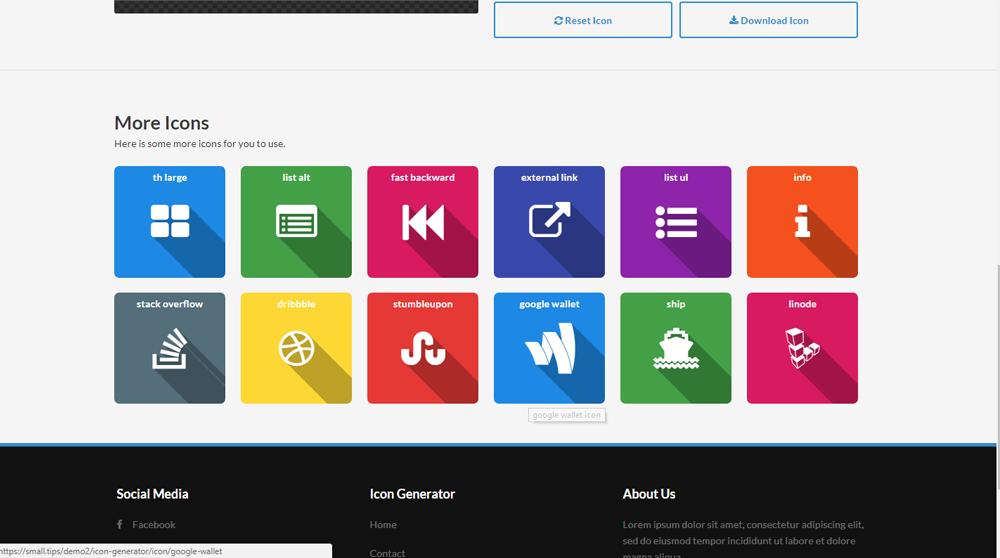
Task: Click the Facebook logo icon in footer
Action: pos(119,524)
